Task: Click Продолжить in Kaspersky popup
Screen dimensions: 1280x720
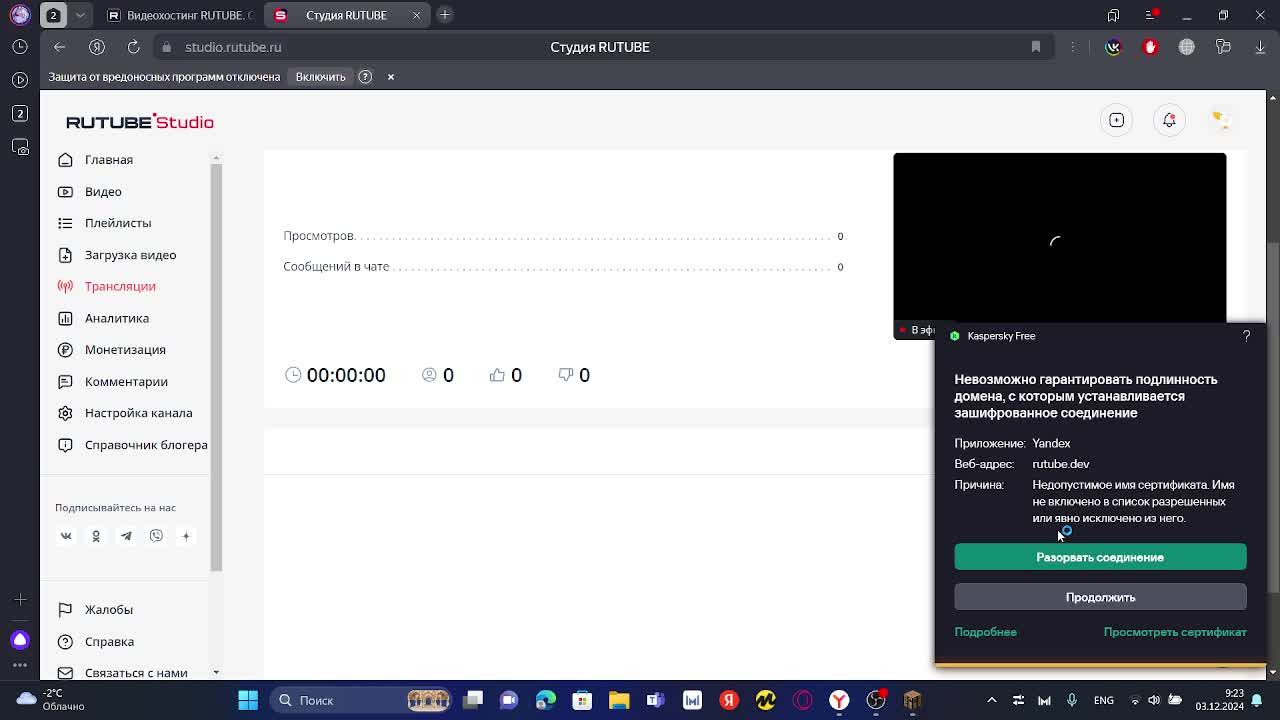Action: [1100, 597]
